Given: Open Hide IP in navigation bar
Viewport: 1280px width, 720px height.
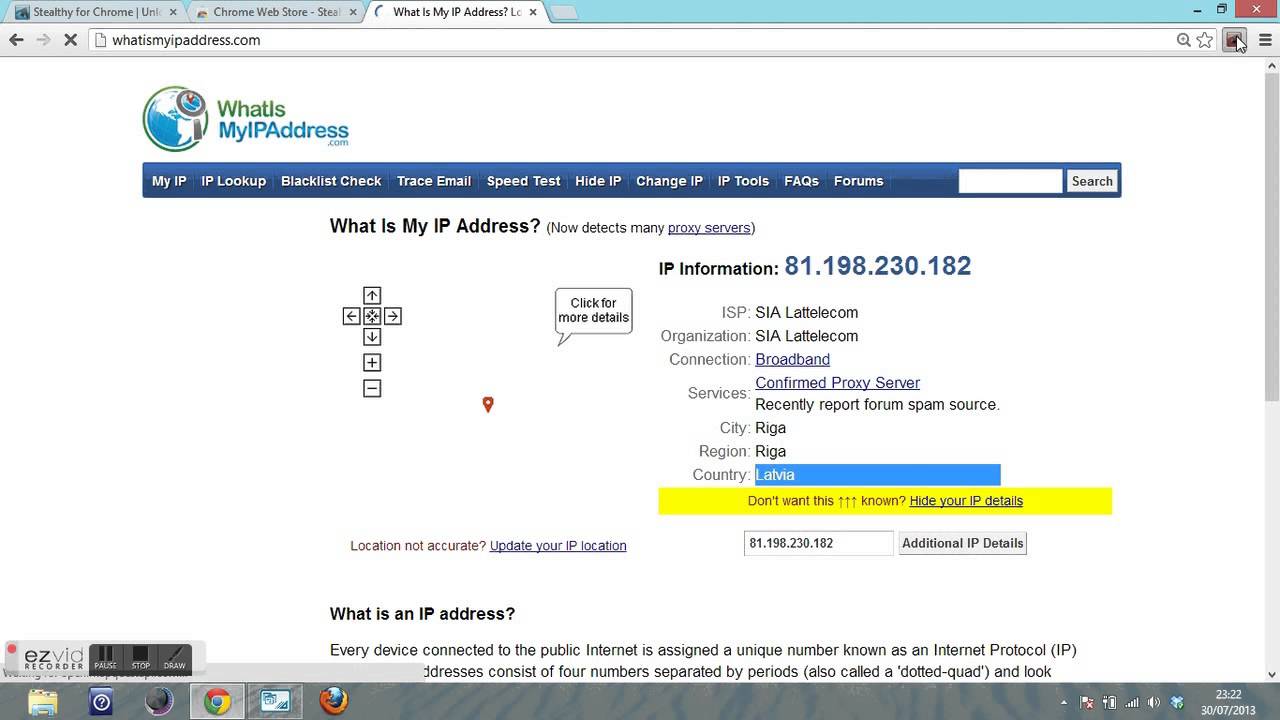Looking at the screenshot, I should 598,181.
